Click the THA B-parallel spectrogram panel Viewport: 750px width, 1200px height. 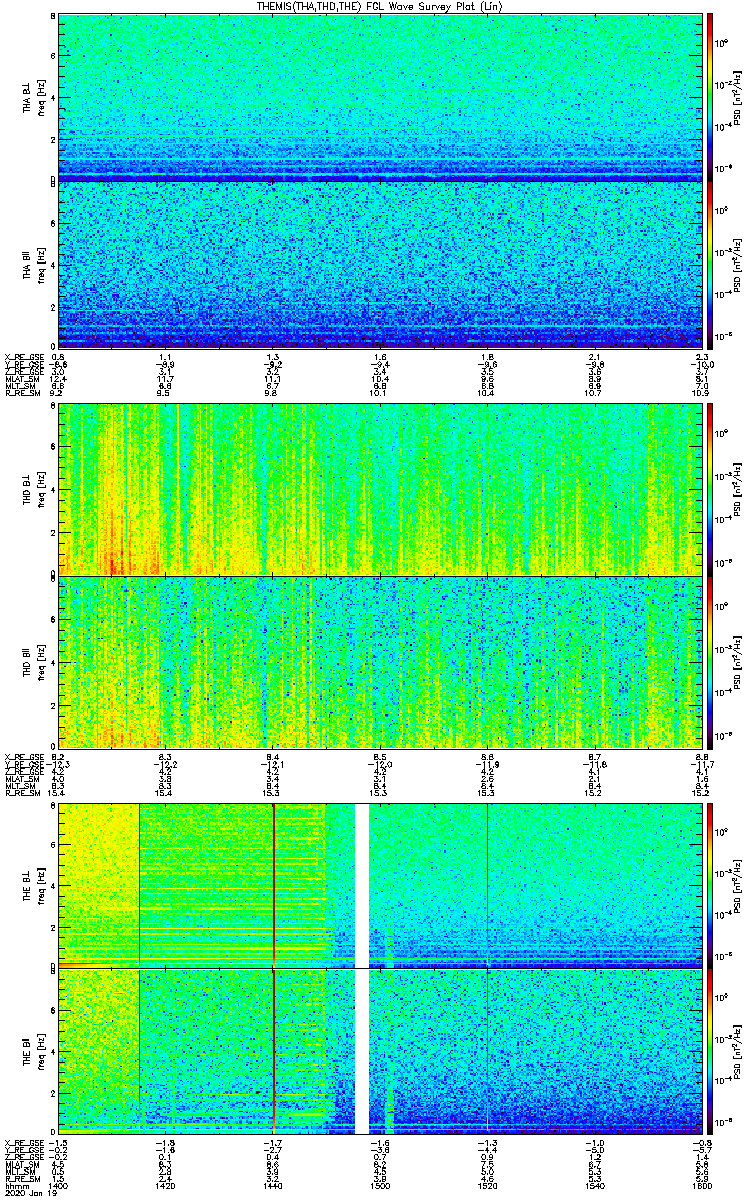(378, 265)
